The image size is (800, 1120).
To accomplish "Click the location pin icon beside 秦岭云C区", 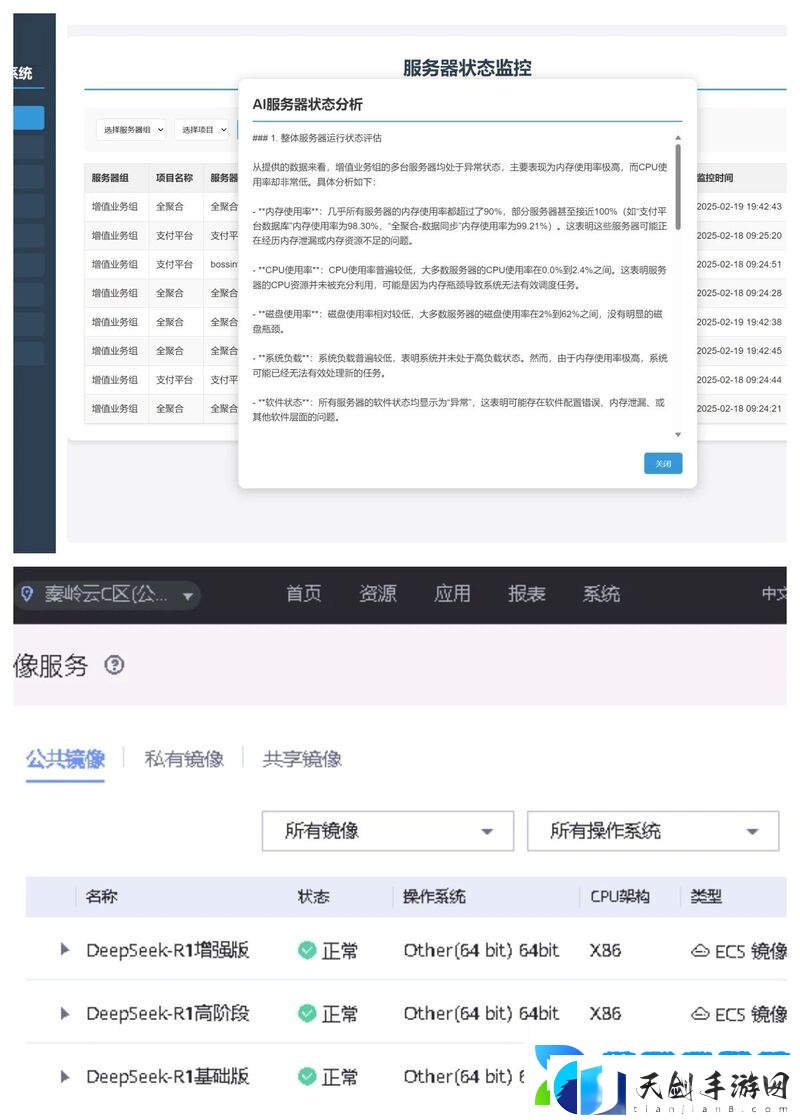I will 27,594.
